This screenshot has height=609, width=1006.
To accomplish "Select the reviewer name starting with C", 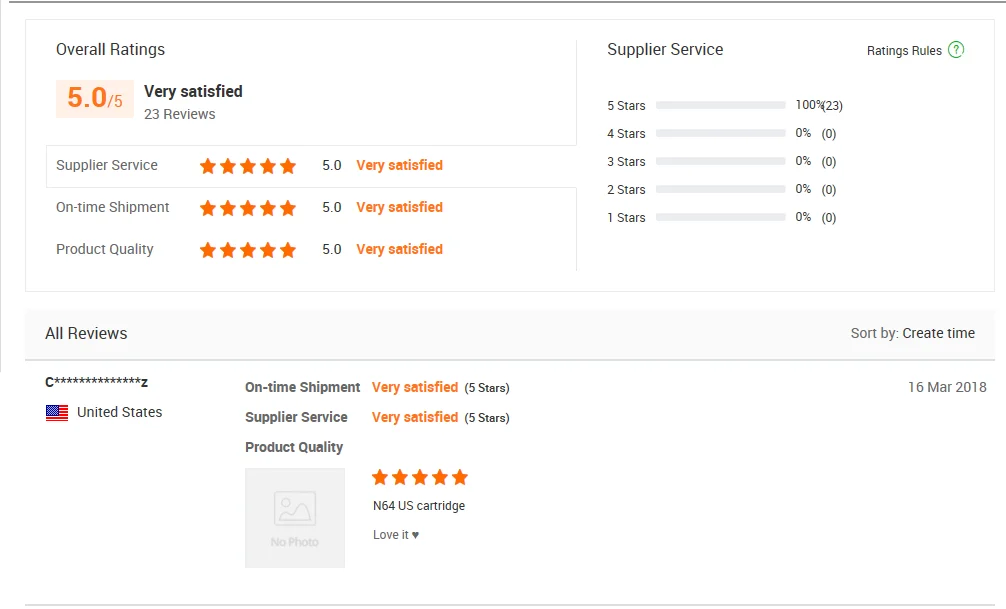I will pyautogui.click(x=96, y=382).
